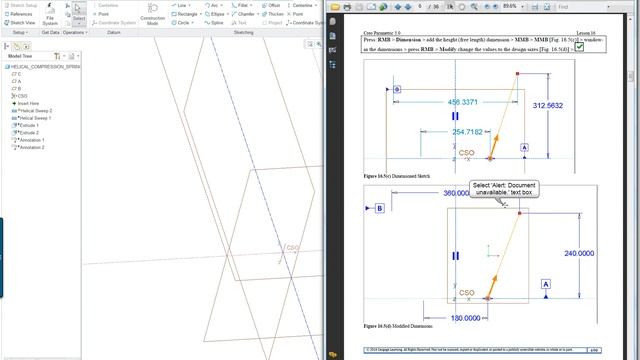Choose the Thicken tool
The height and width of the screenshot is (360, 640).
pos(273,14)
